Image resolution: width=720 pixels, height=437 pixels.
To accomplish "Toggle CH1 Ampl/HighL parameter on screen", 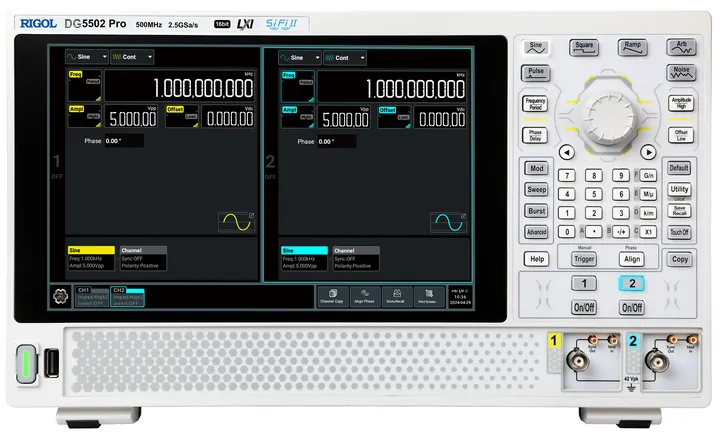I will 84,116.
